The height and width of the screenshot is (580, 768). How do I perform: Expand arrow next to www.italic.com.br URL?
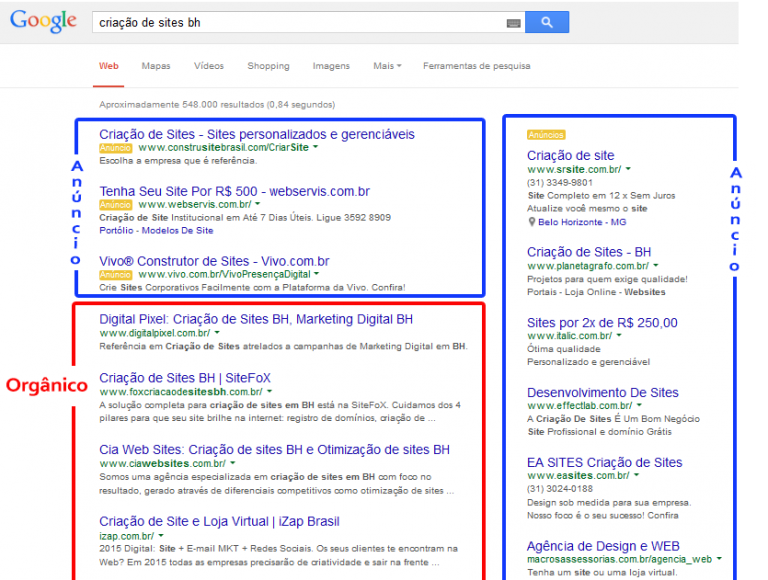point(619,336)
